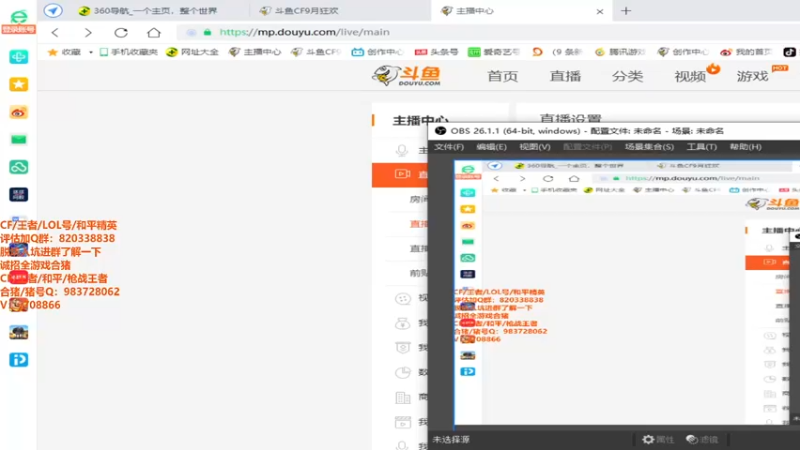Switch to the 360导航 browser tab
This screenshot has height=450, width=800.
click(148, 11)
